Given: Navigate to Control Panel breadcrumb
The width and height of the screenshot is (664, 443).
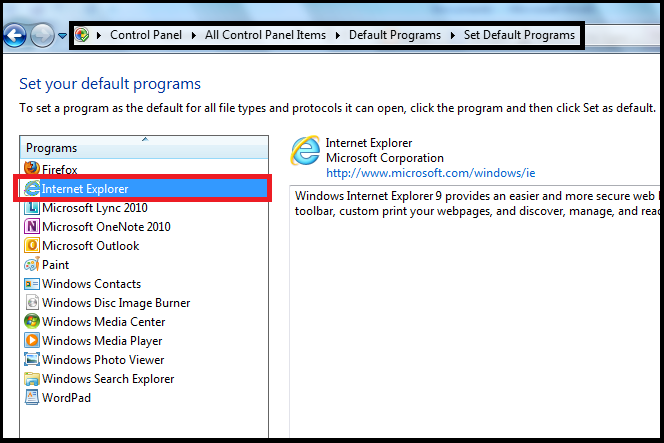Looking at the screenshot, I should (x=146, y=35).
